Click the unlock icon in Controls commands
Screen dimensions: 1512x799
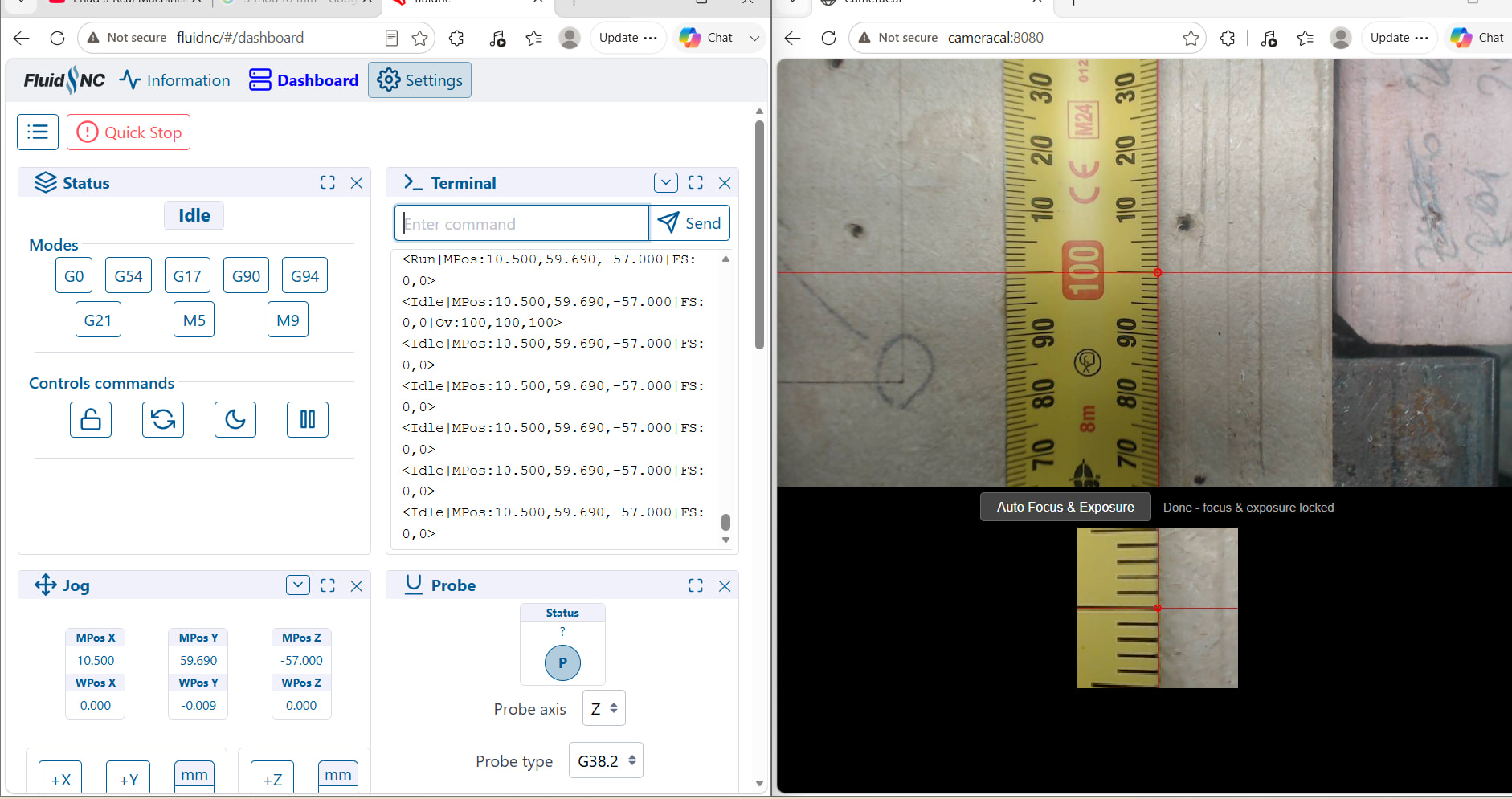point(91,419)
